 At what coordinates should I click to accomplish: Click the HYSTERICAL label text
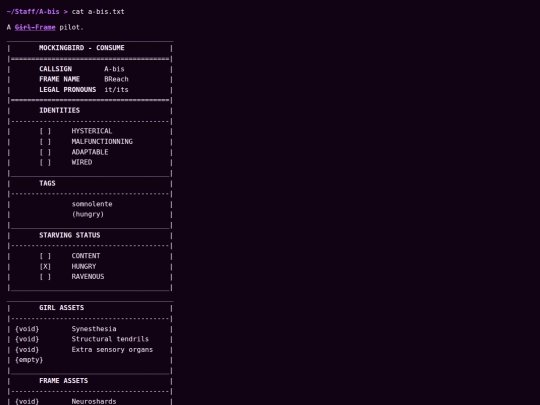coord(92,131)
